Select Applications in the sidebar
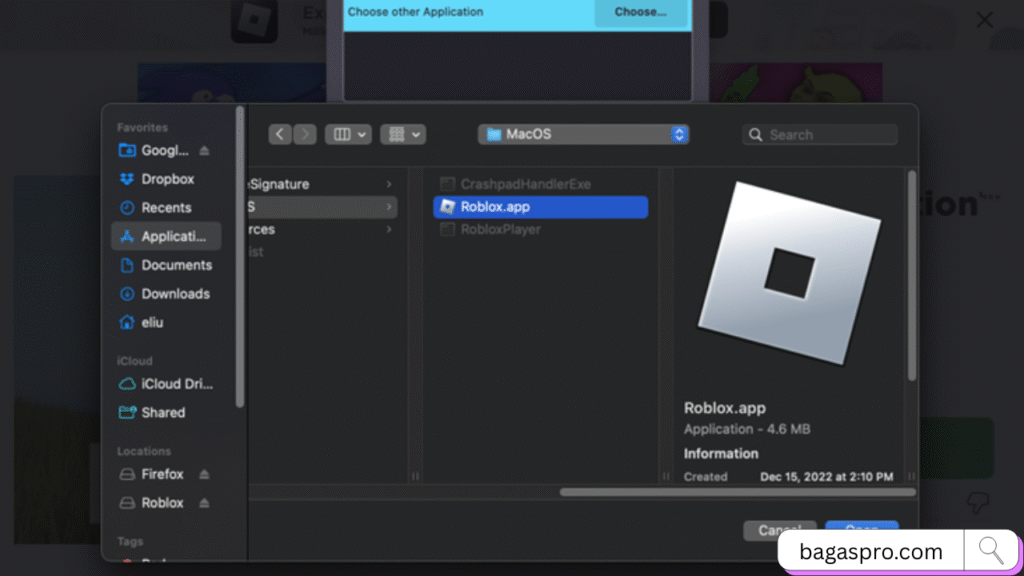This screenshot has width=1024, height=576. click(x=166, y=236)
